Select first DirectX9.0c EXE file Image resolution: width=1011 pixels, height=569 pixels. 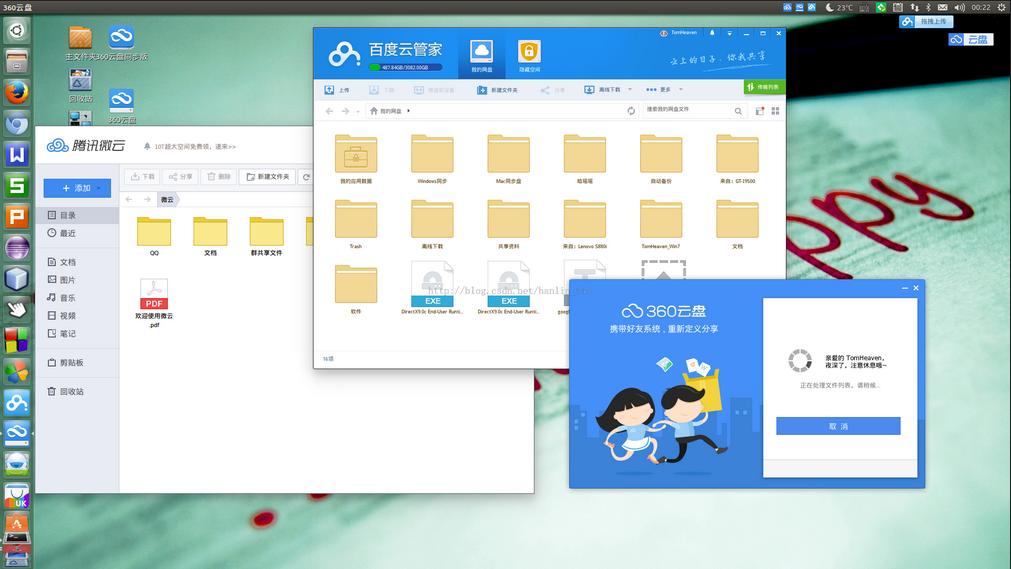(x=432, y=288)
